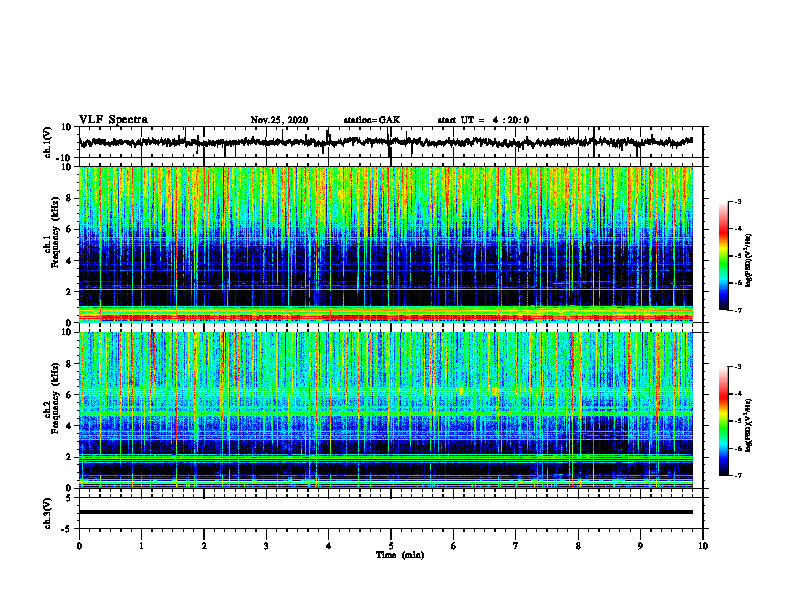Click the ch.2 color bar "log(PSD)" label
The width and height of the screenshot is (792, 612).
click(x=749, y=425)
